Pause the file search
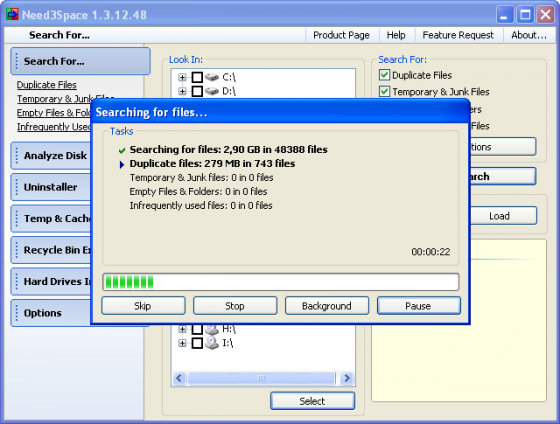560x424 pixels. (x=419, y=306)
